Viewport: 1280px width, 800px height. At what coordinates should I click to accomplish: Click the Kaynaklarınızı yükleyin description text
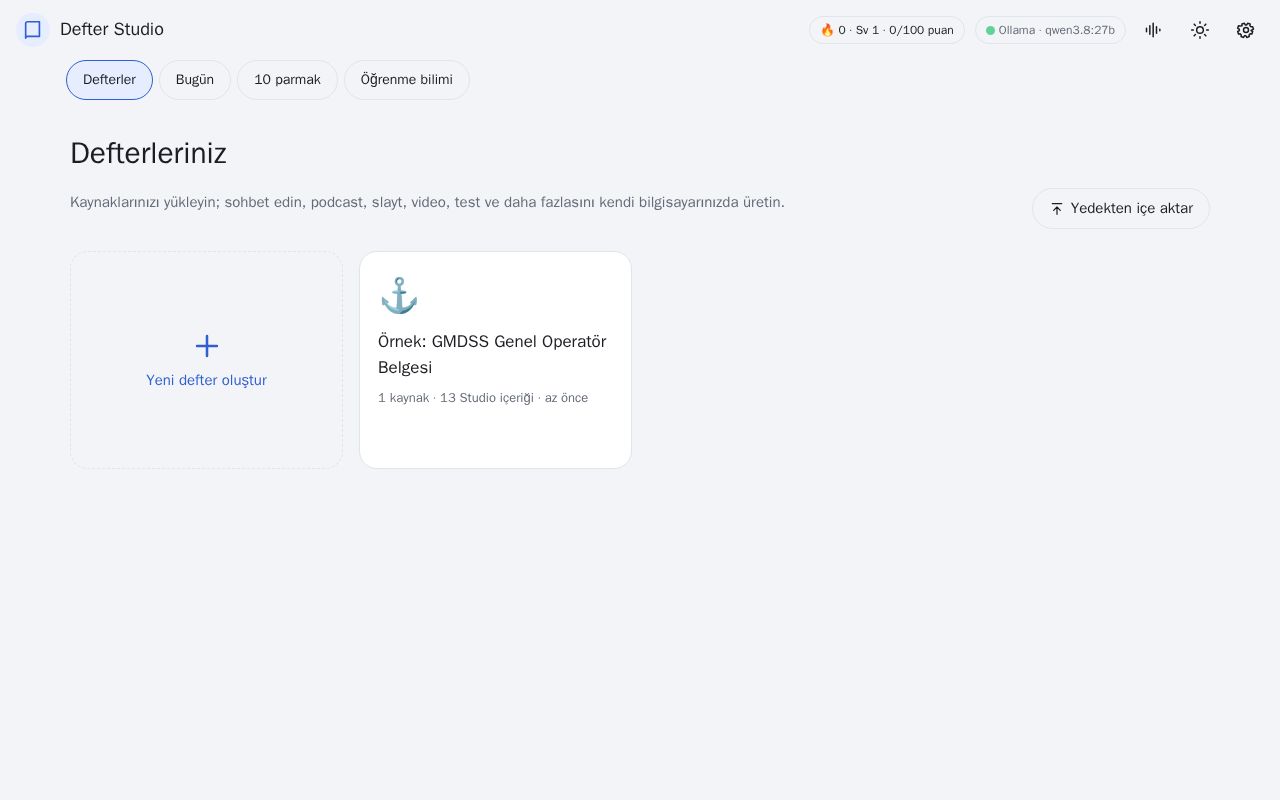[427, 202]
